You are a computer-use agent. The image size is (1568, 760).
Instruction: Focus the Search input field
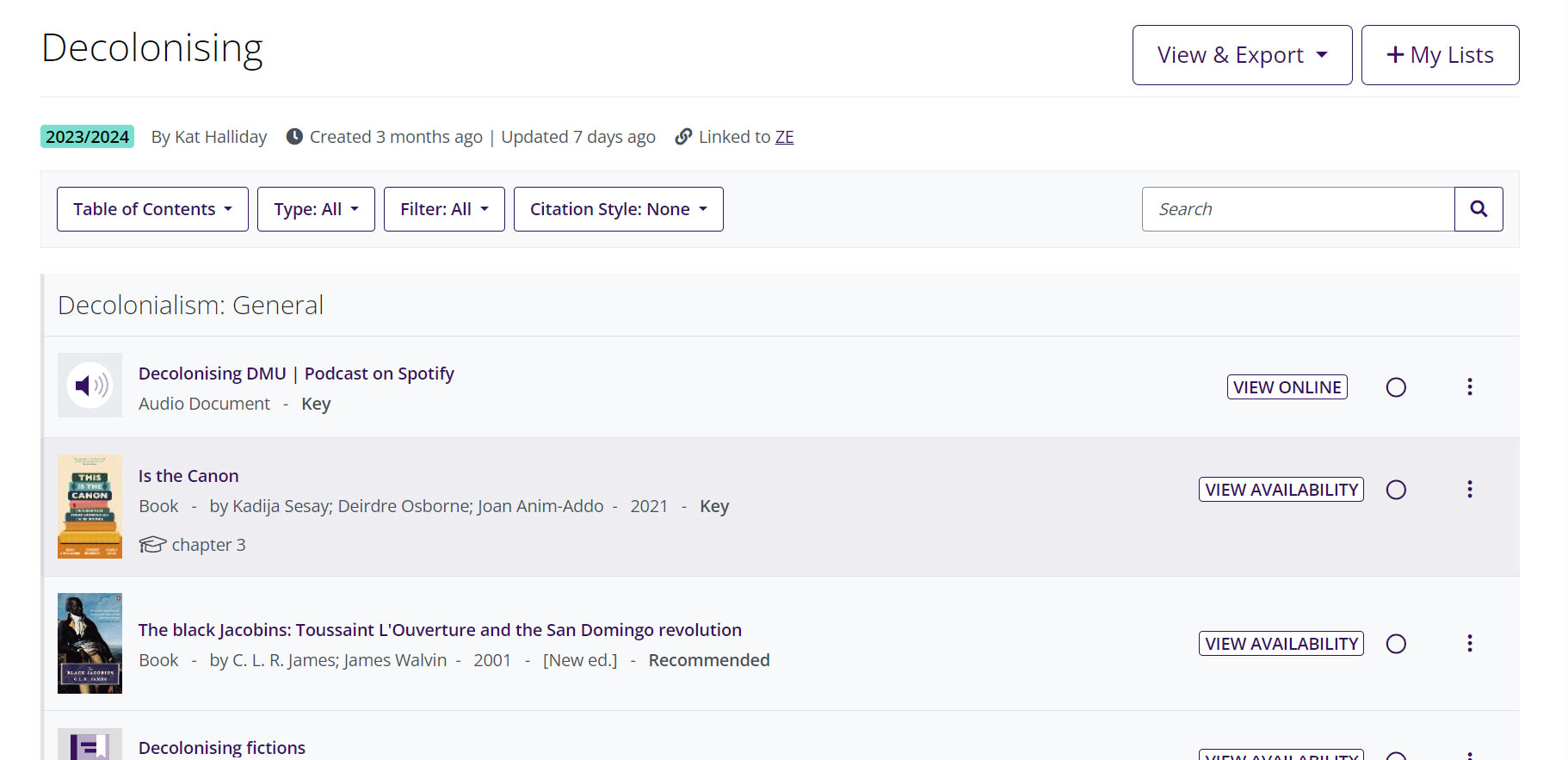tap(1297, 209)
